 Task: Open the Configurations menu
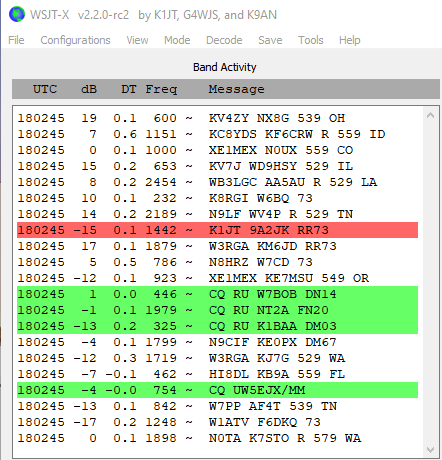coord(75,40)
